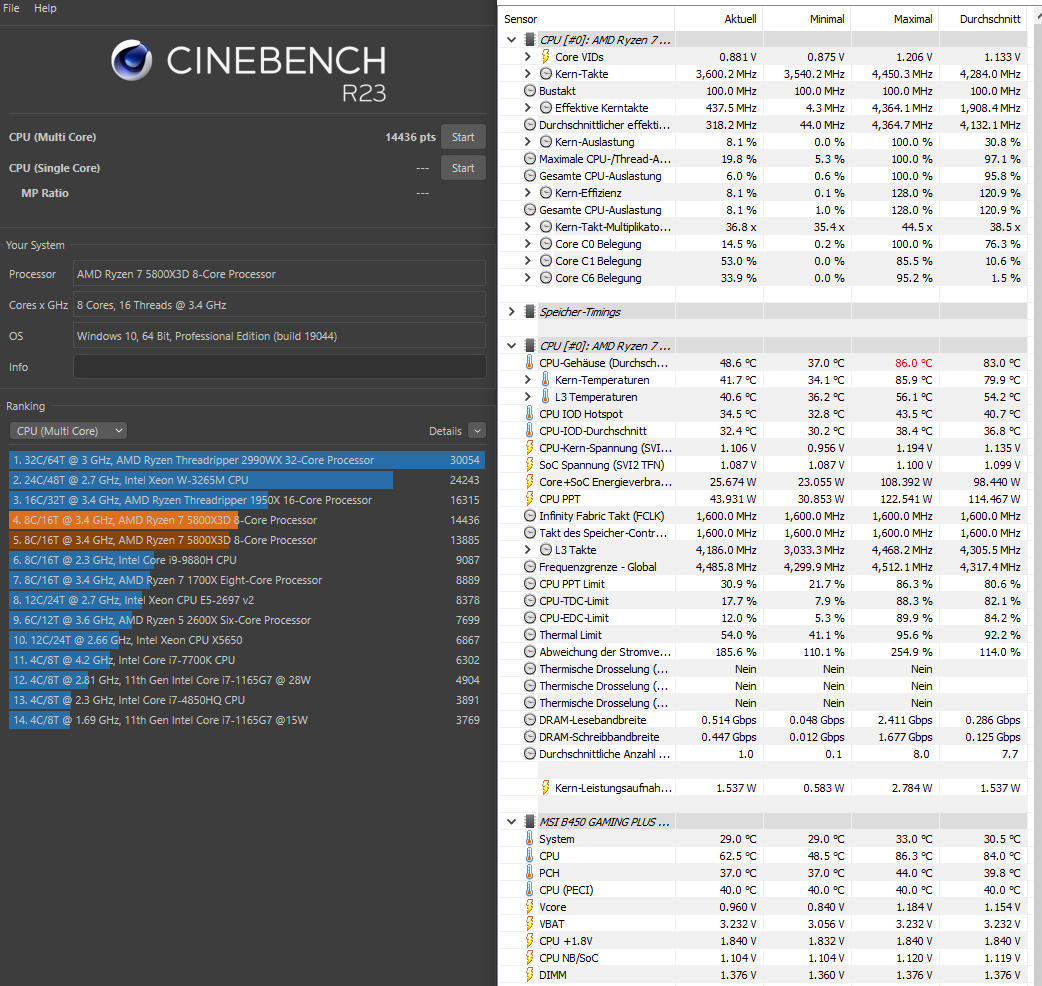Expand the L3 Takte row
1042x986 pixels.
click(x=528, y=549)
